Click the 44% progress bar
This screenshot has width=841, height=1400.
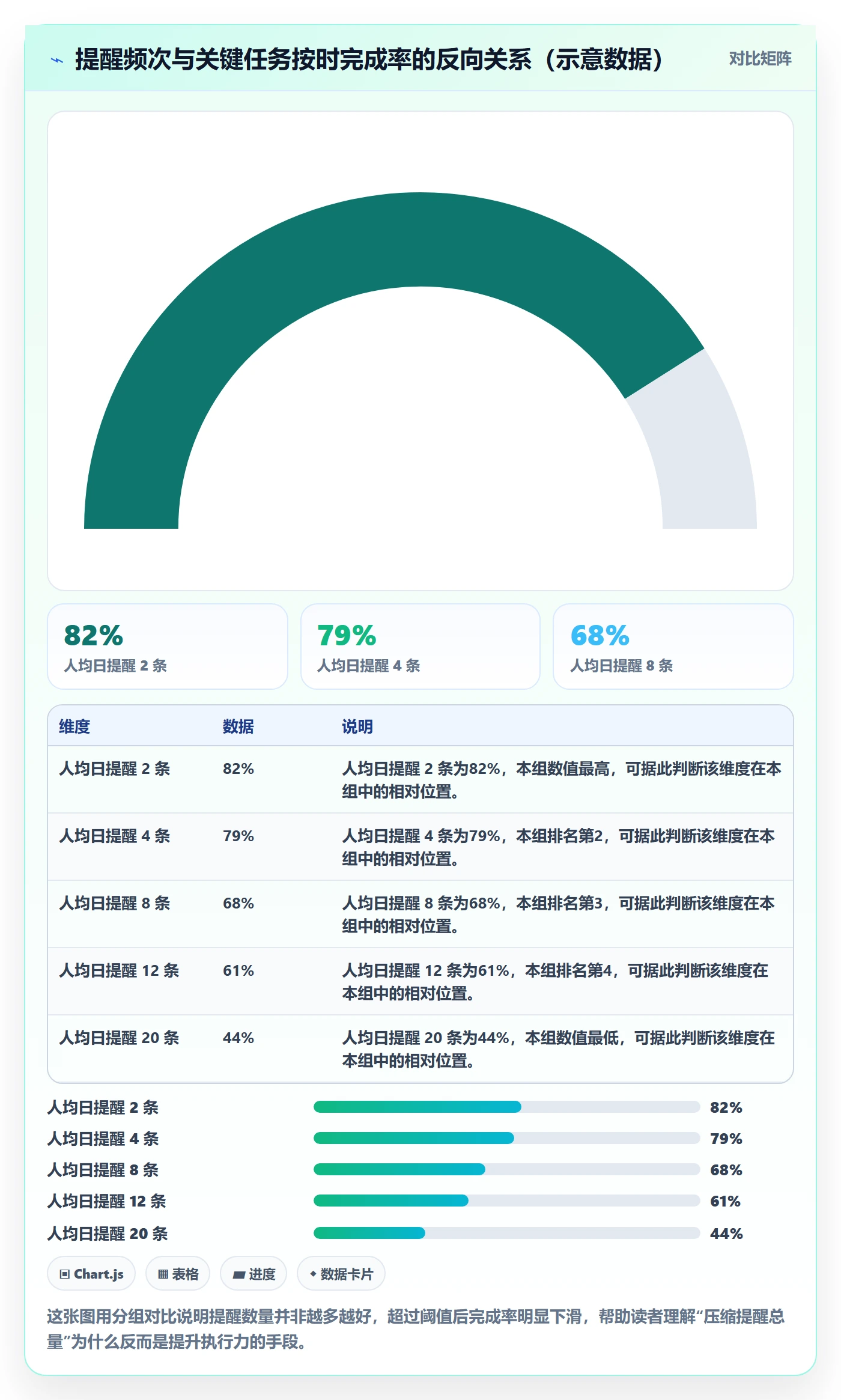point(507,1233)
